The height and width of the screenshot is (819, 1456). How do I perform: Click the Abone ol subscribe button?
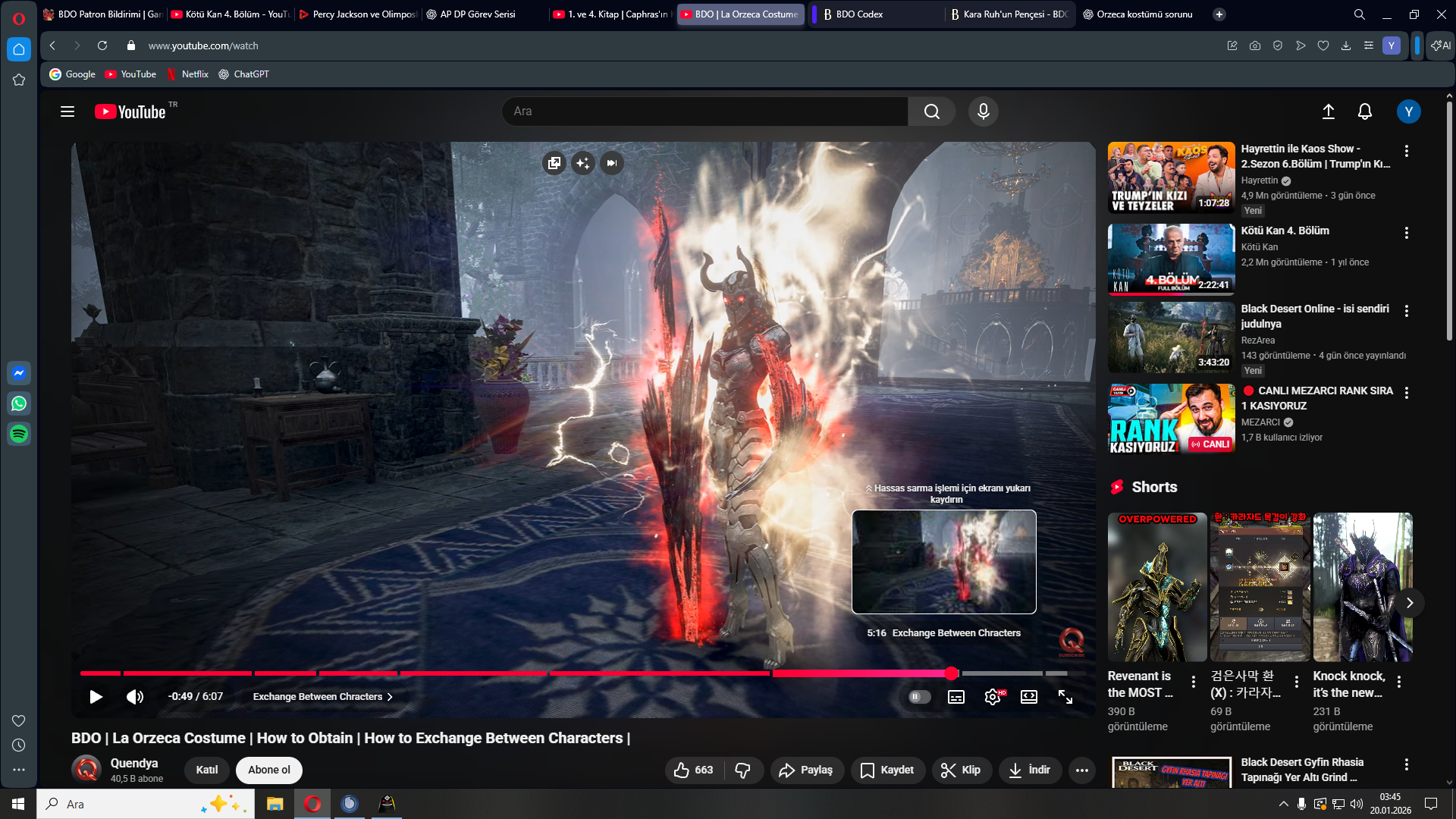[x=269, y=770]
